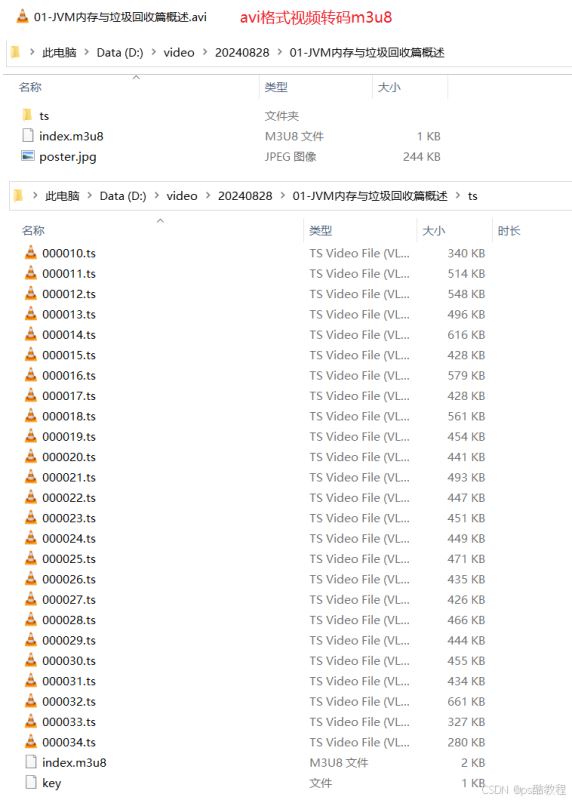572x800 pixels.
Task: Go to 此电脑 in the lower breadcrumb
Action: [62, 196]
